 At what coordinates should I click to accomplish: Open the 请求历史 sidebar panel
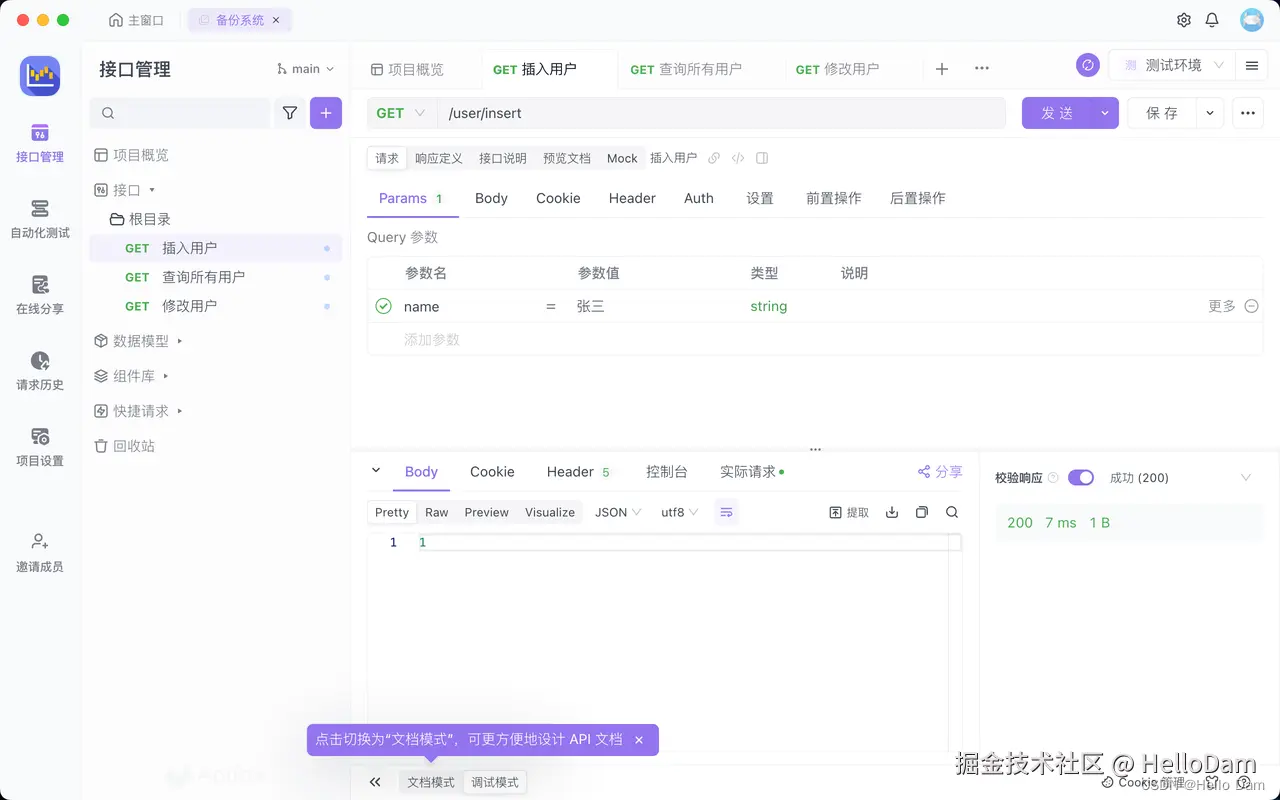click(x=39, y=371)
